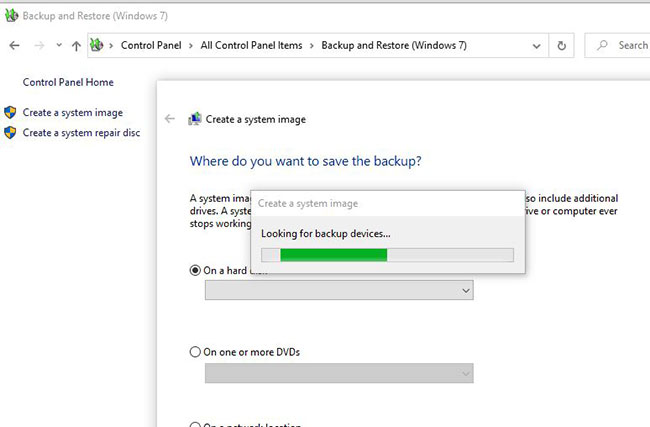The image size is (650, 427).
Task: Click the wizard back arrow
Action: tap(170, 119)
